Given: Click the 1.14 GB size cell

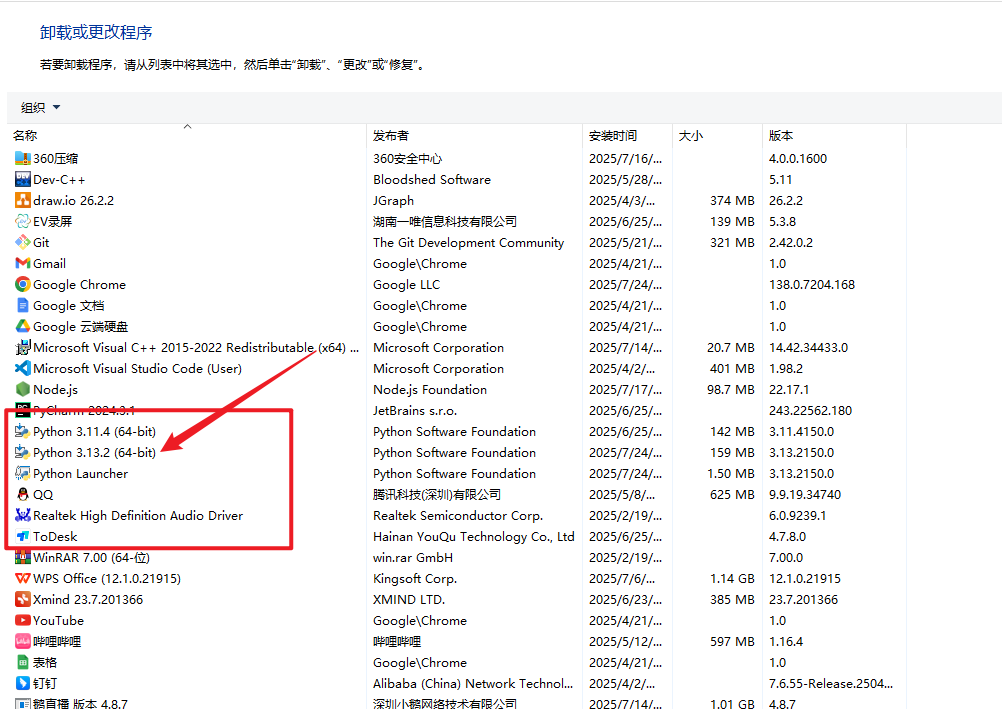Looking at the screenshot, I should [732, 579].
